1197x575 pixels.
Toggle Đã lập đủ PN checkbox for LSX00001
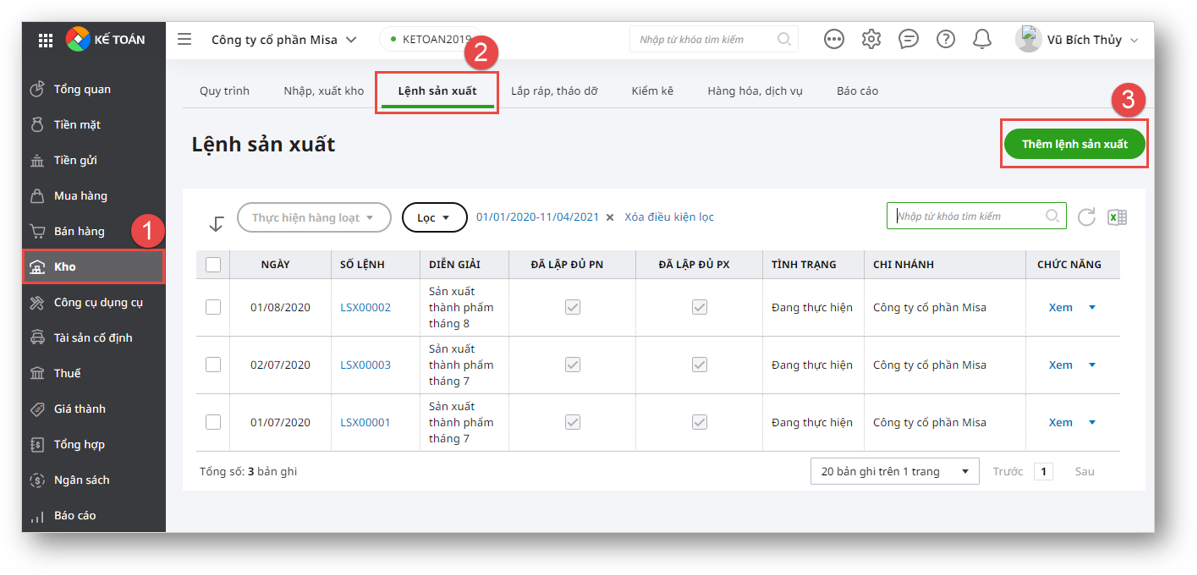pos(573,422)
